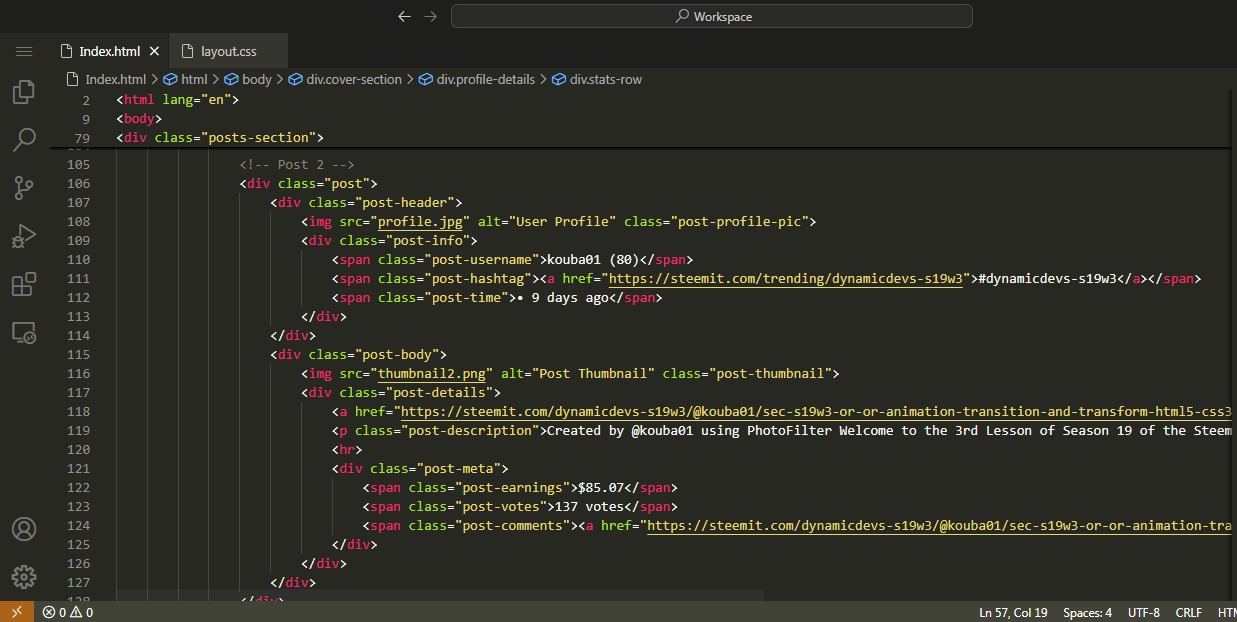Open the Run and Debug view
The image size is (1237, 622).
point(24,236)
